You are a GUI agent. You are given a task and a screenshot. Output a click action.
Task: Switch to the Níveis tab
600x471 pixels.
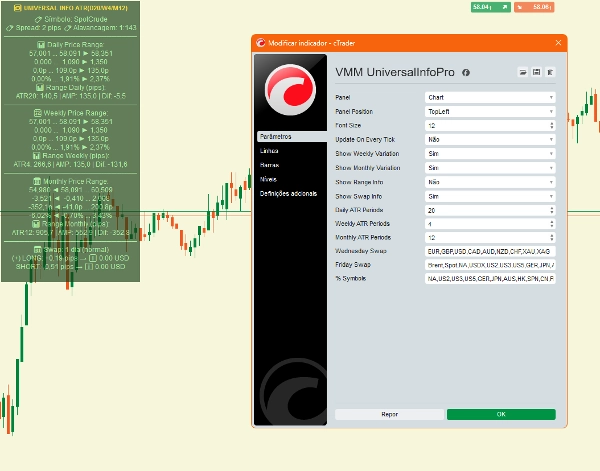pos(268,179)
